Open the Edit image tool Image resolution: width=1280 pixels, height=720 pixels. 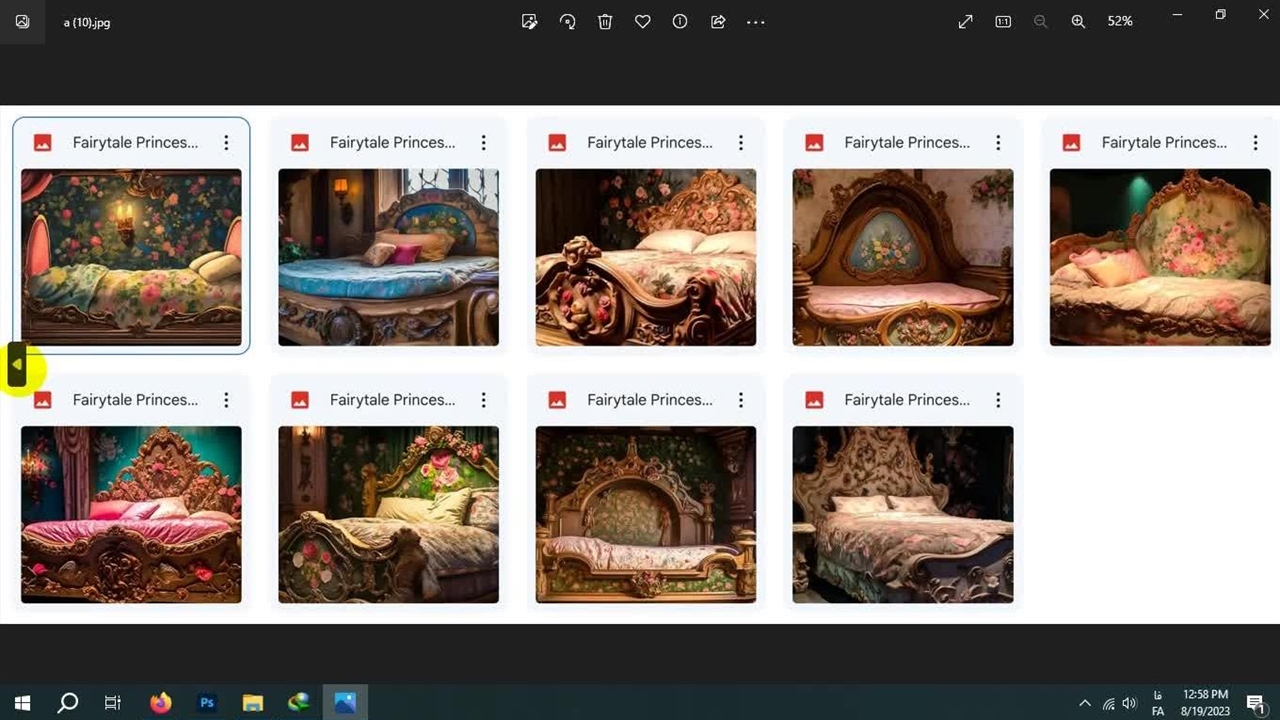[x=530, y=22]
